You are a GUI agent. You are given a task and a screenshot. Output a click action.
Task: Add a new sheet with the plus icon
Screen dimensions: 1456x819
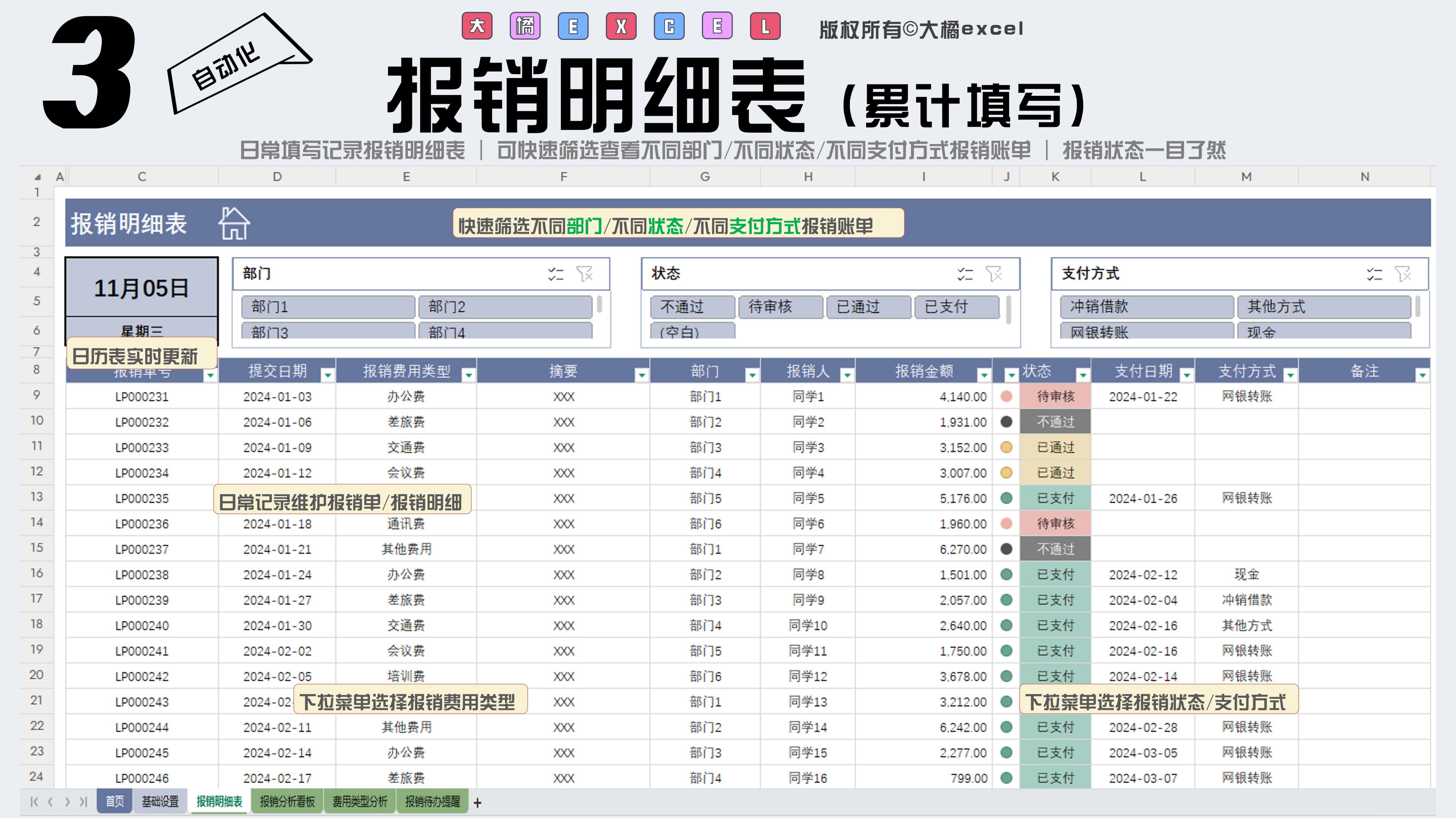pos(477,803)
